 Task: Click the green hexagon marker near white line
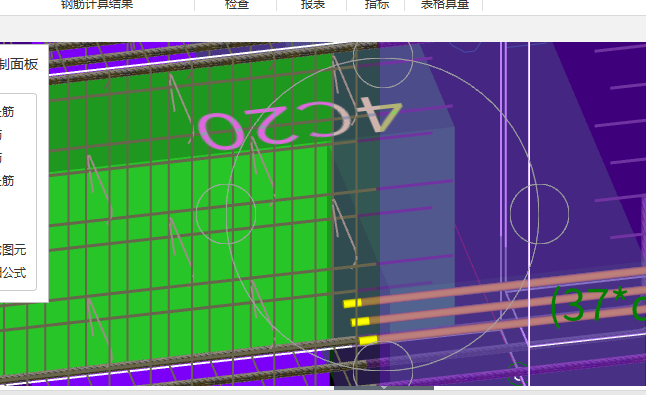(x=517, y=374)
